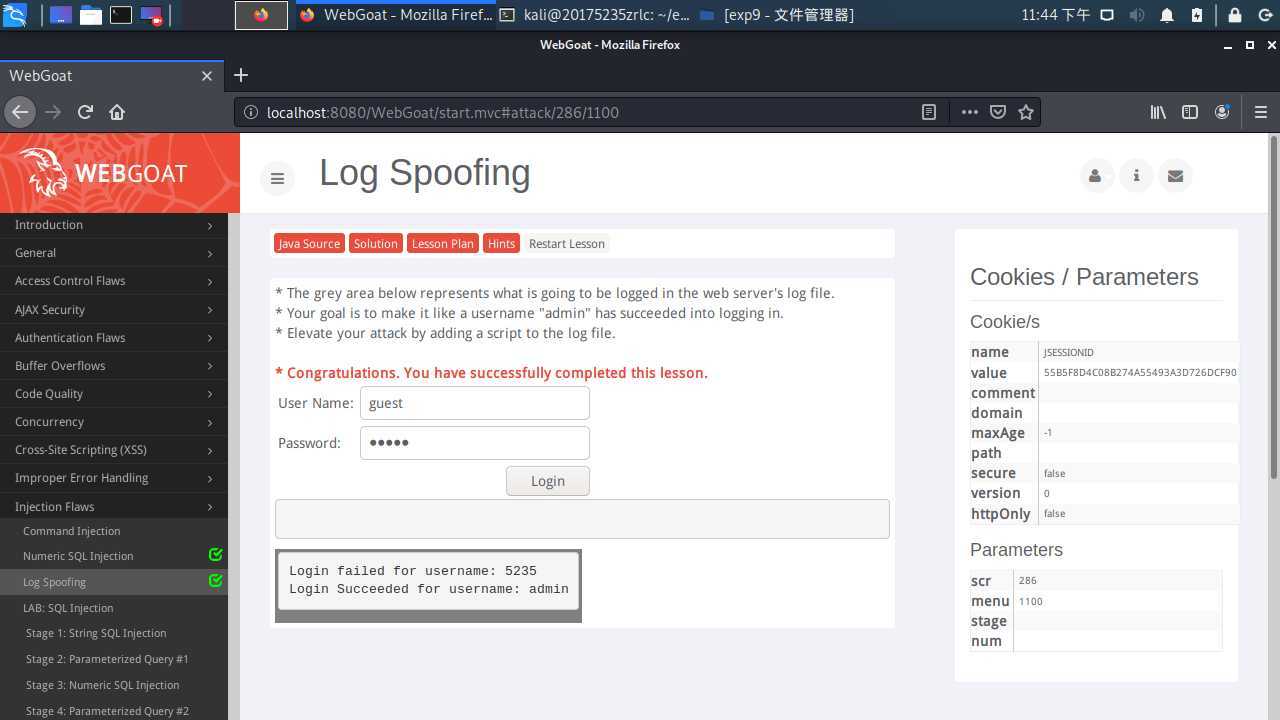Image resolution: width=1280 pixels, height=720 pixels.
Task: Expand Buffer Overflows category
Action: 114,366
